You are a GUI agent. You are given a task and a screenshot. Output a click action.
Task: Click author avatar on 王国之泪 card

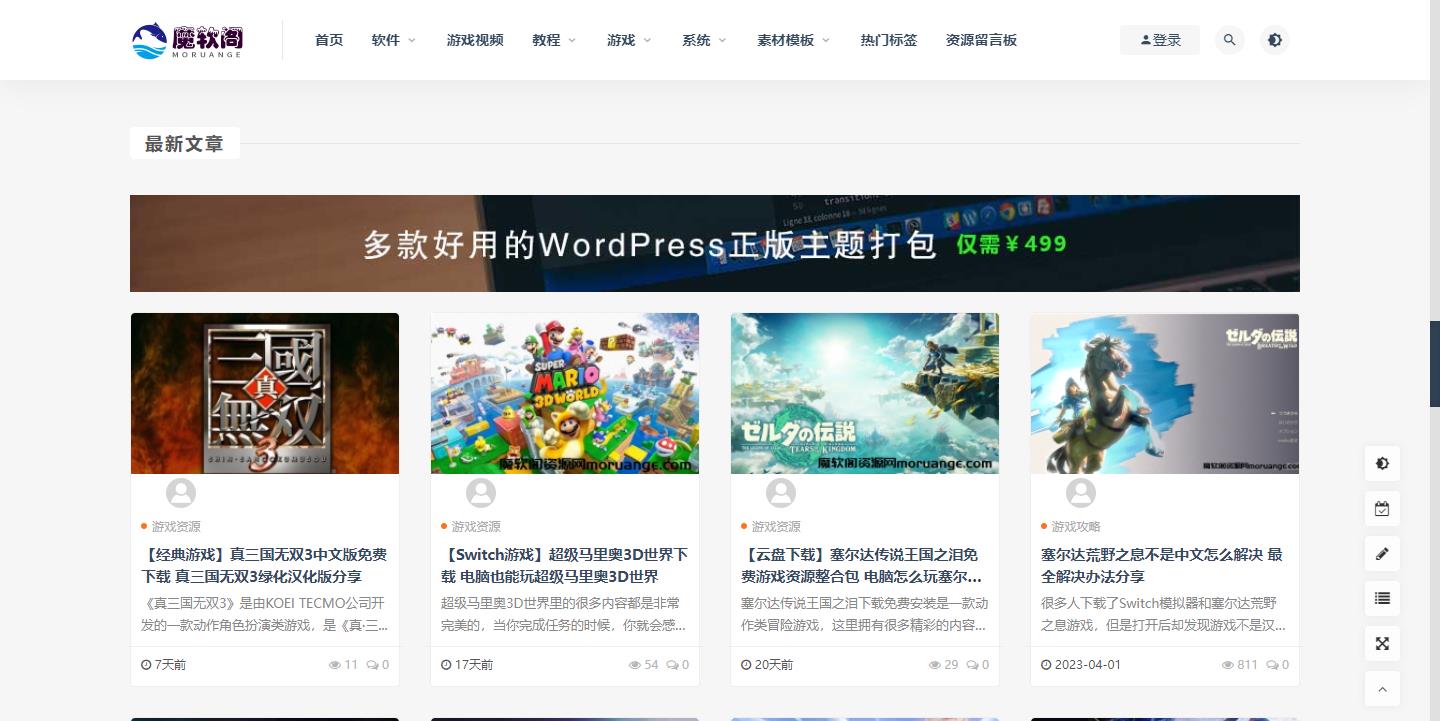(x=781, y=493)
